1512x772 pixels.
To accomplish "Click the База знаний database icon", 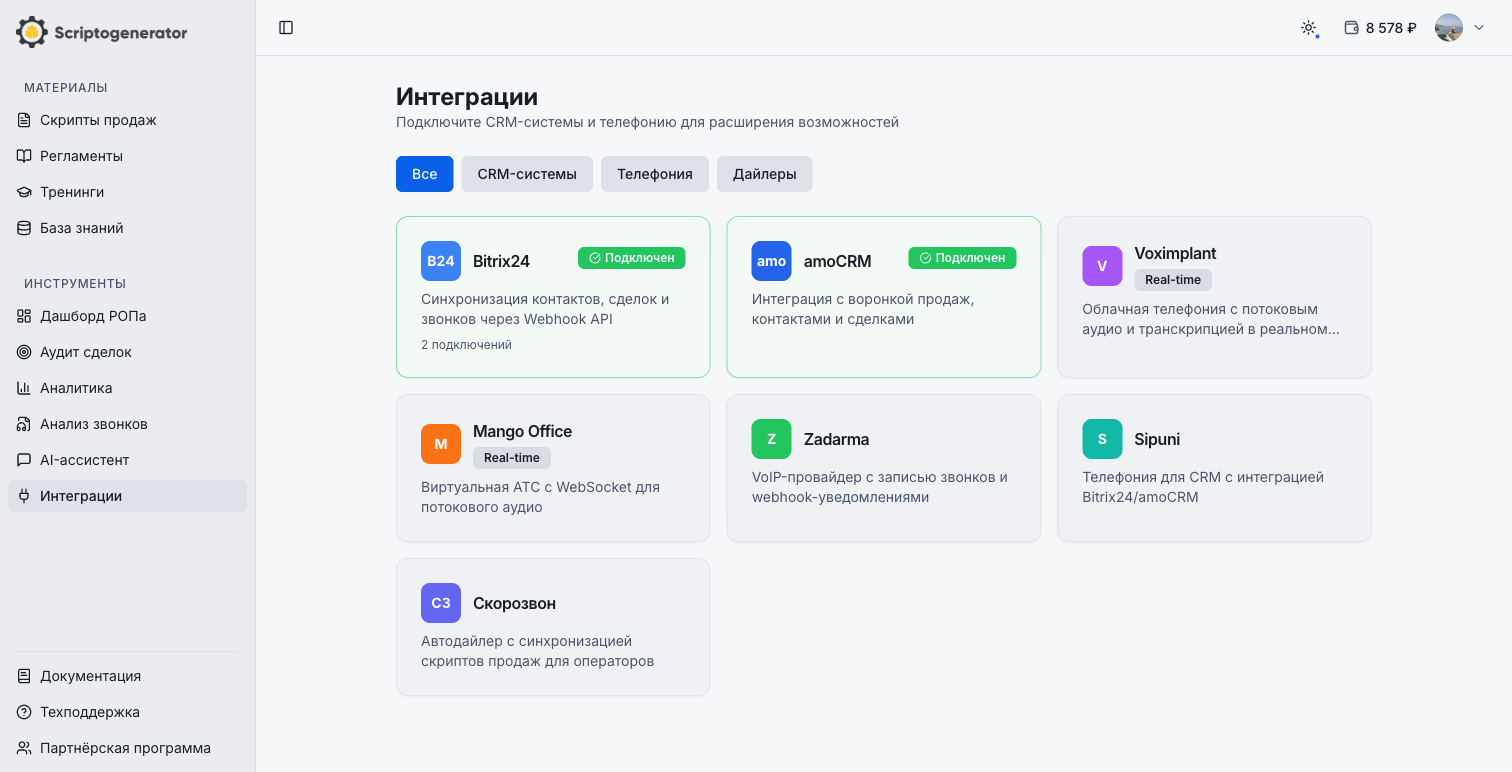I will pos(24,228).
